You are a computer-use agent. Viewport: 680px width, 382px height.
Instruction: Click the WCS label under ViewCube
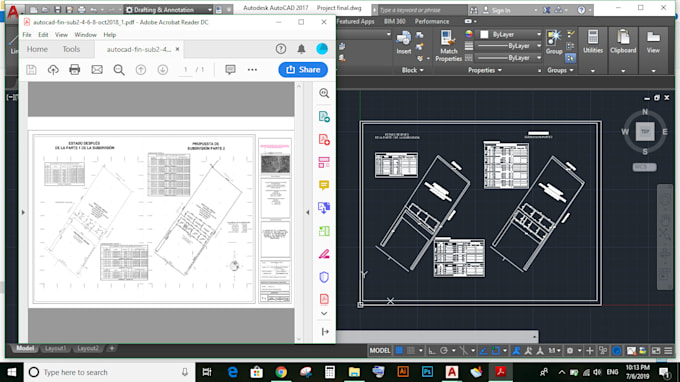click(x=644, y=167)
